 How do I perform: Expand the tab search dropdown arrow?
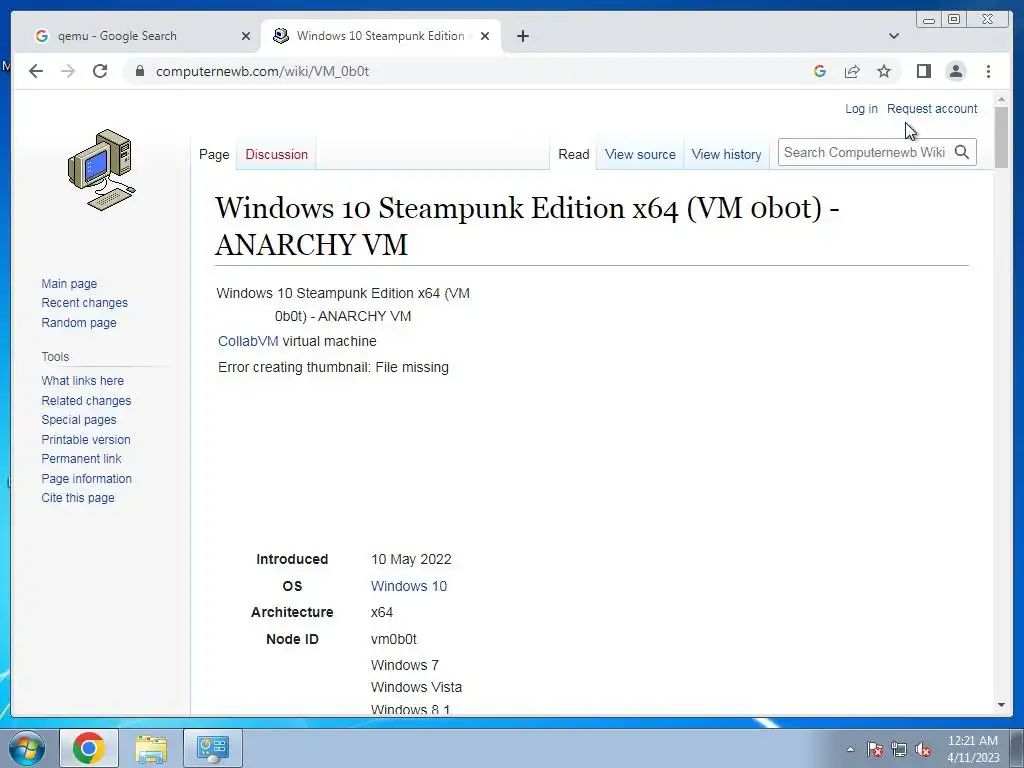point(893,36)
